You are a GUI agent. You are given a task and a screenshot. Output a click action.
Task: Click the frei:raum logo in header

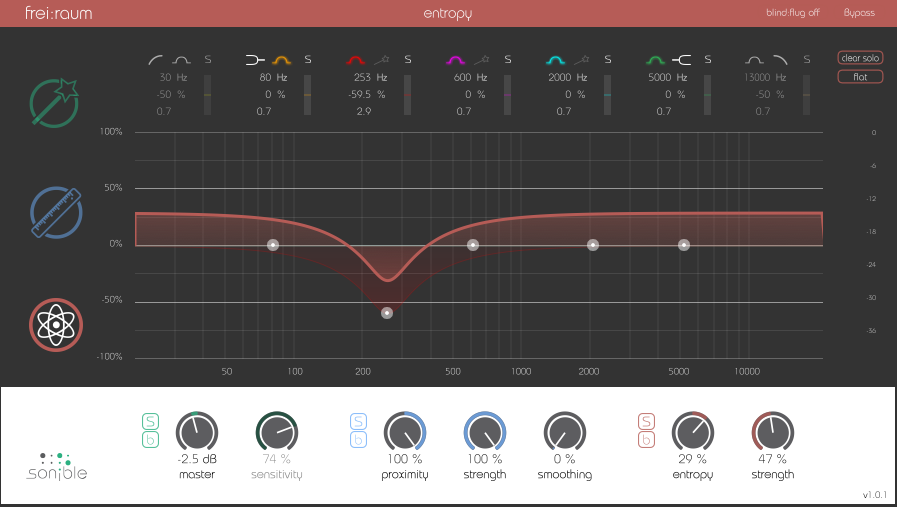pos(58,13)
